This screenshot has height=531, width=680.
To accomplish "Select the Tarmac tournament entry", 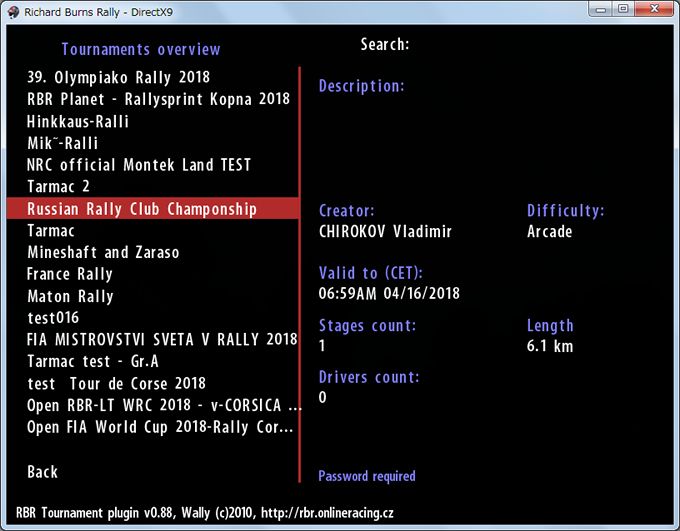I will tap(51, 230).
